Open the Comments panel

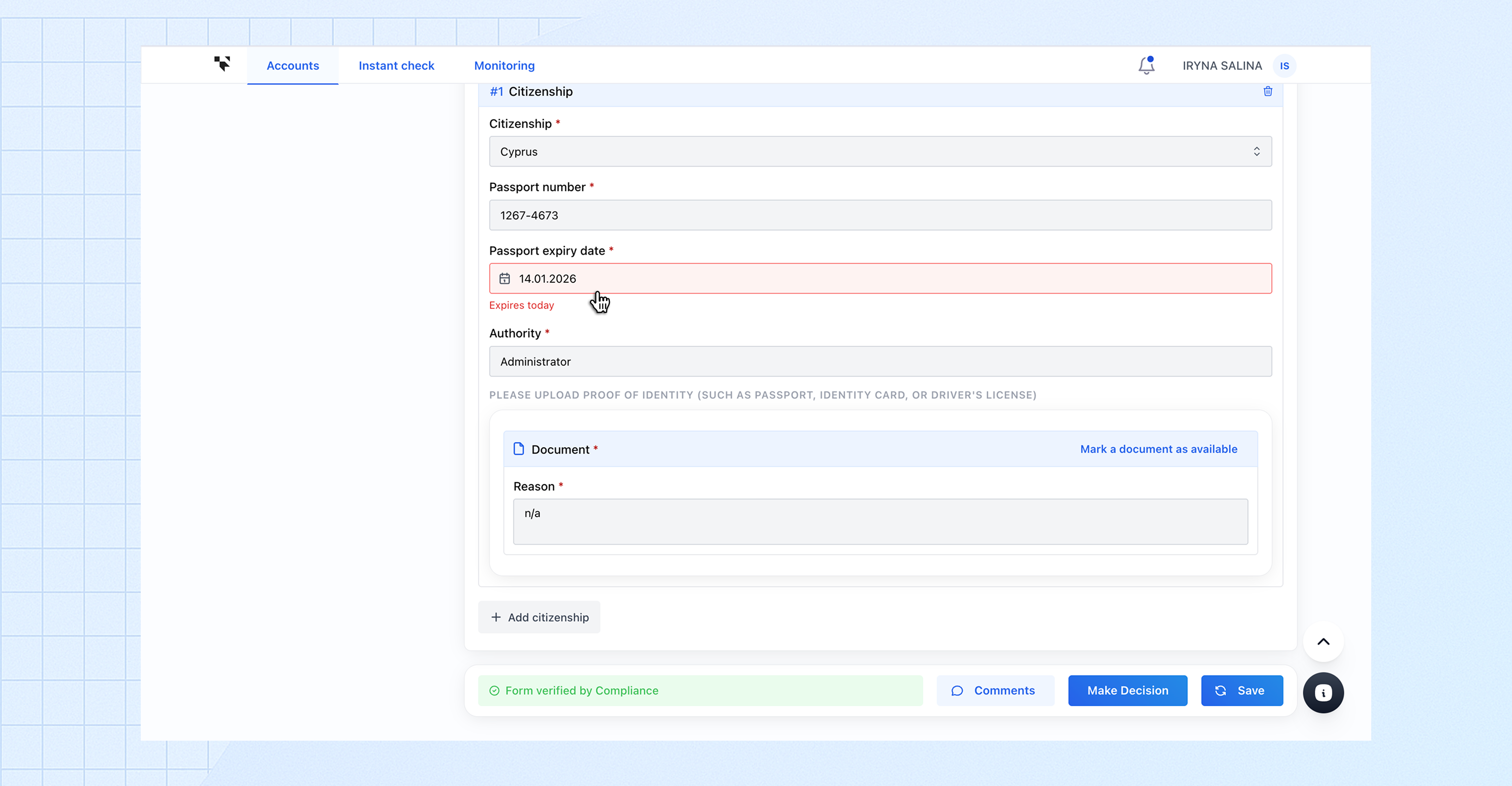click(x=995, y=690)
